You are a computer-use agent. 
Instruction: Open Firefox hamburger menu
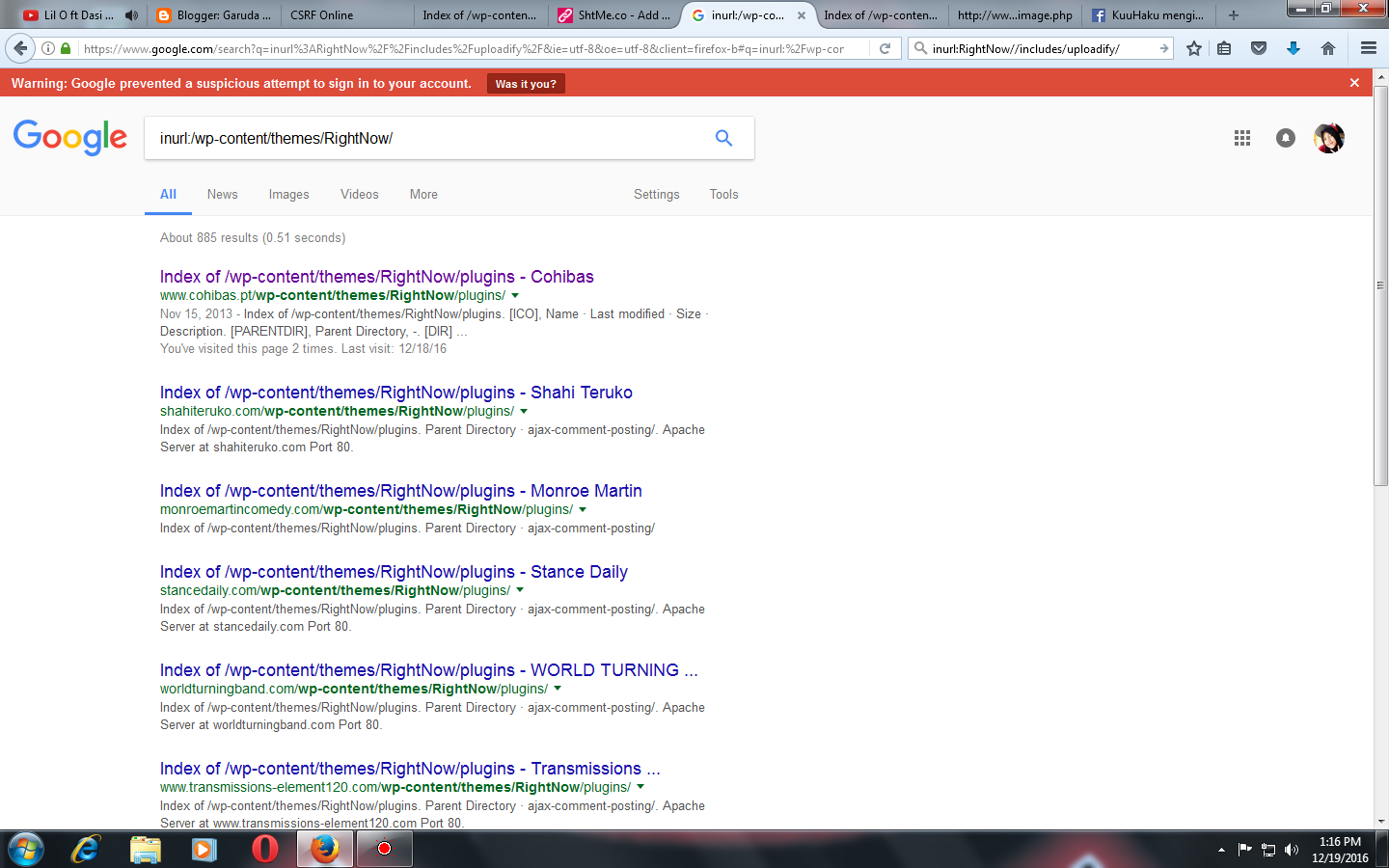tap(1368, 48)
